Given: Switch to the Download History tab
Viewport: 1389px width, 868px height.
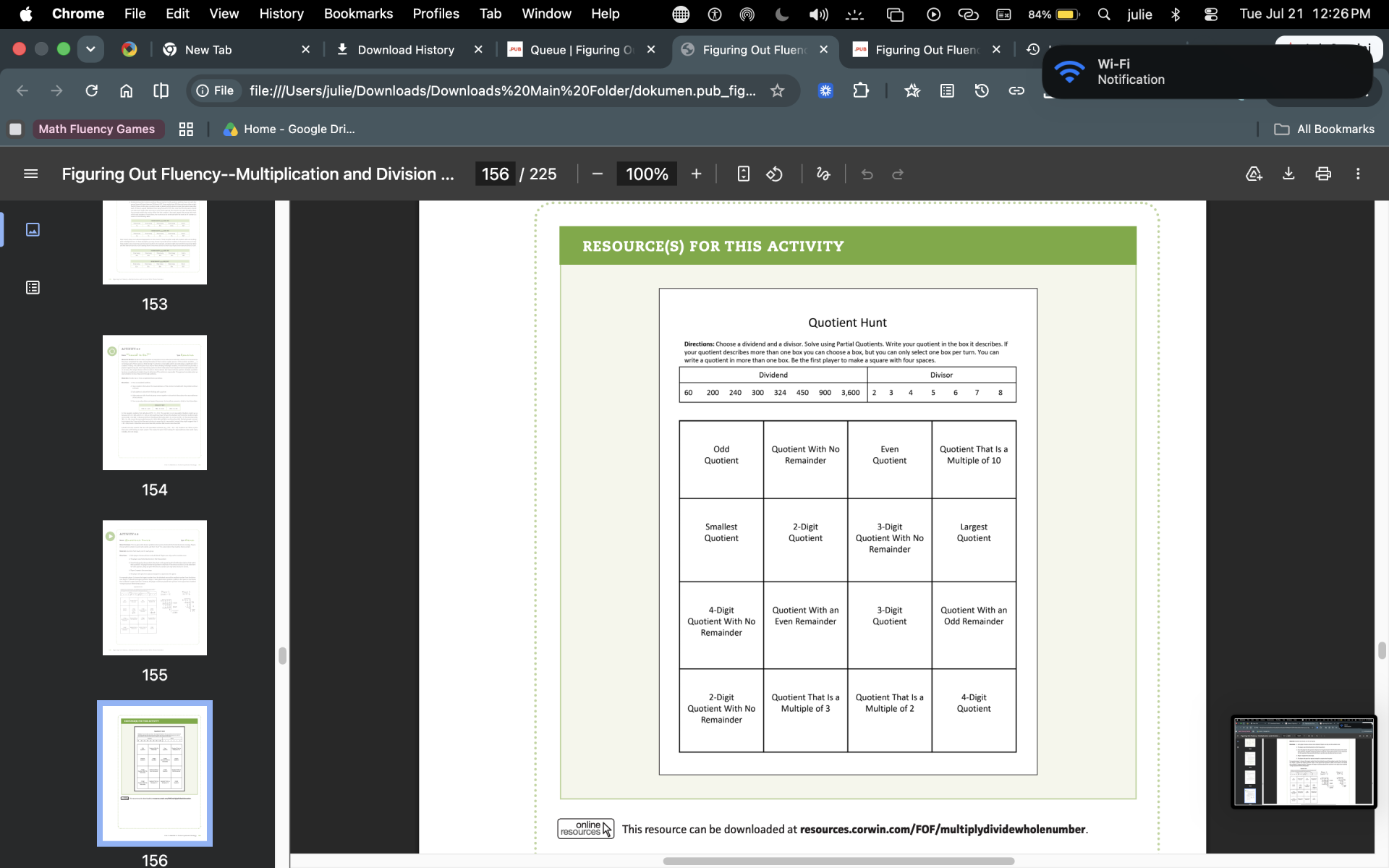Looking at the screenshot, I should click(x=406, y=50).
